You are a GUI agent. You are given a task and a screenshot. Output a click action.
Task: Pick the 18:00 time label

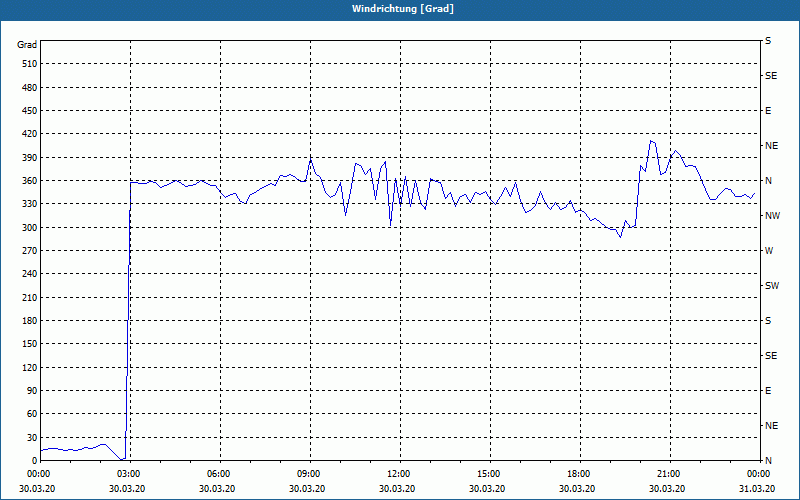point(580,474)
